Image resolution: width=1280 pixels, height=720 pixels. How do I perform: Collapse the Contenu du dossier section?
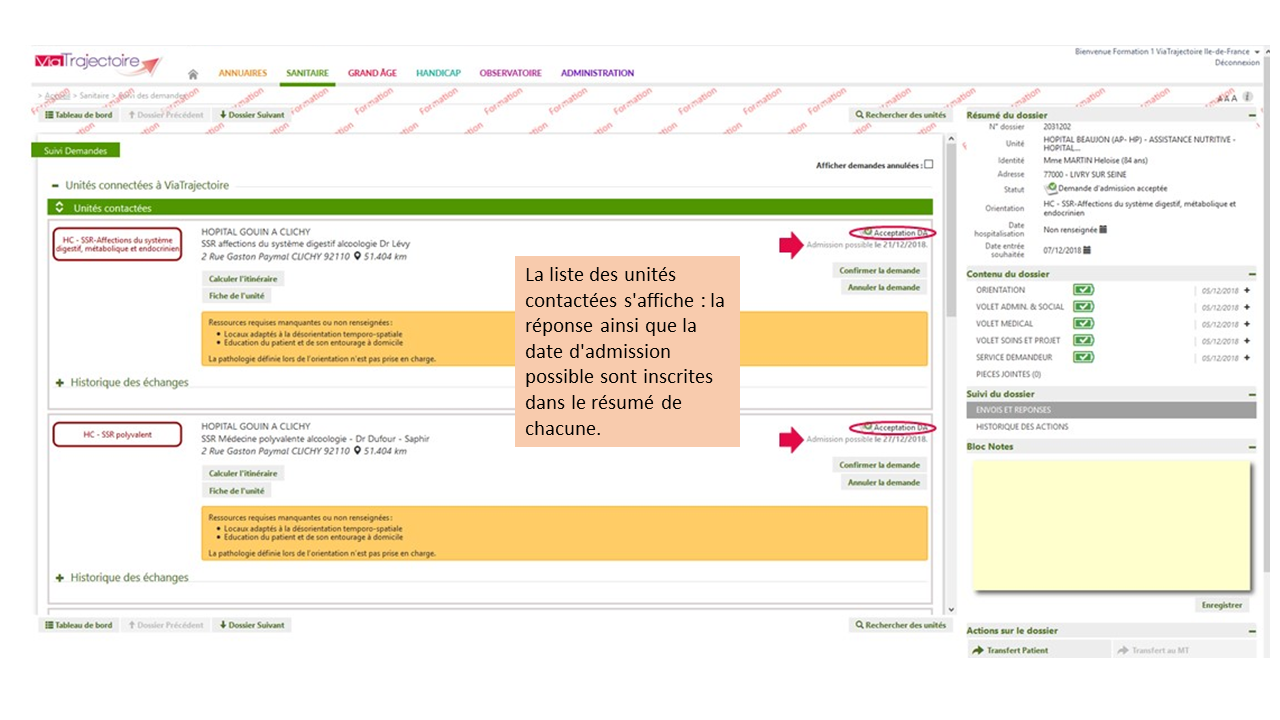click(1253, 274)
